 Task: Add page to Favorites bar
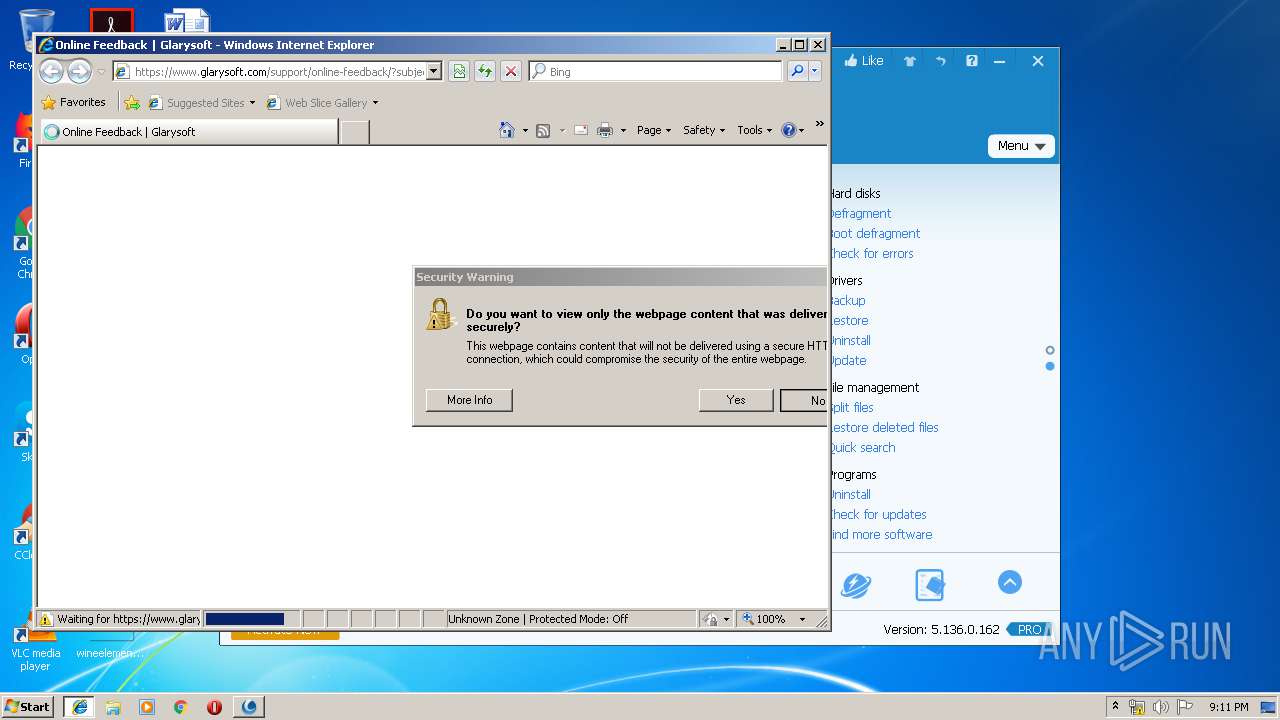(x=132, y=102)
